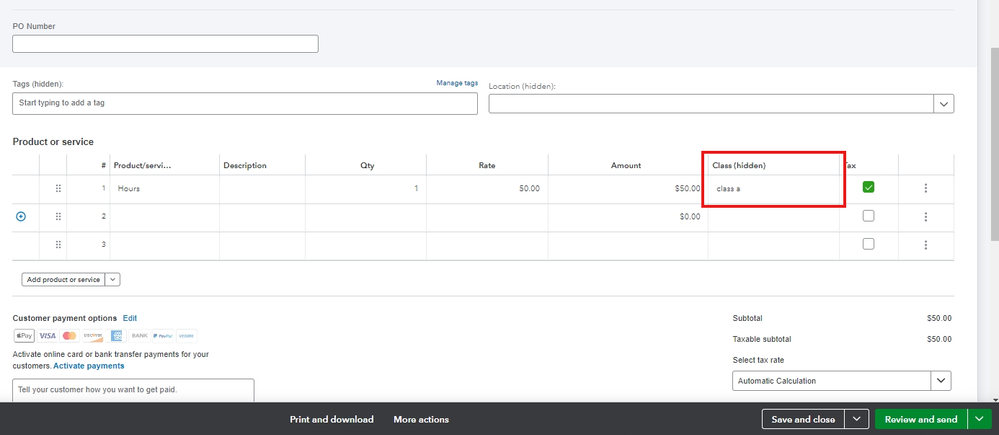
Task: Enable Tax checkbox on row 2
Action: point(868,216)
